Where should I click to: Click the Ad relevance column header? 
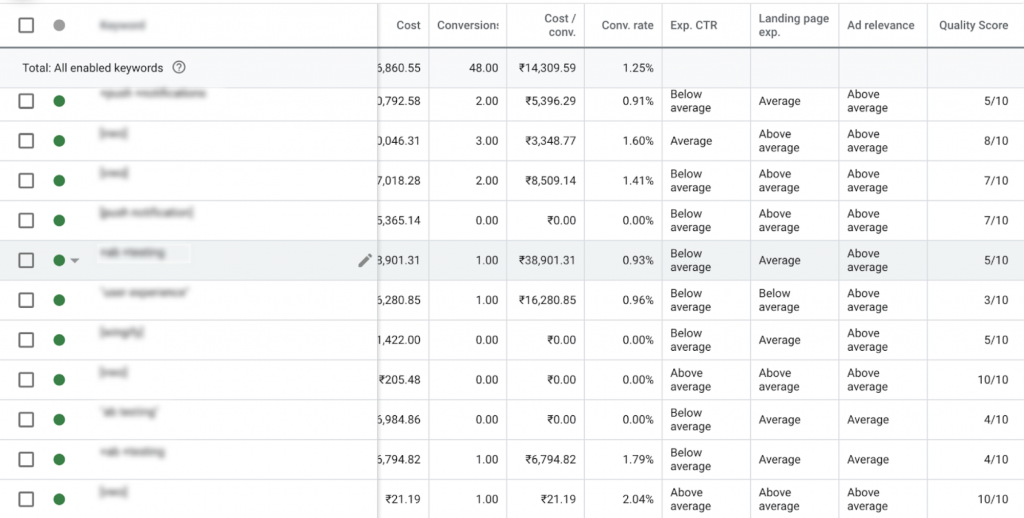[880, 25]
